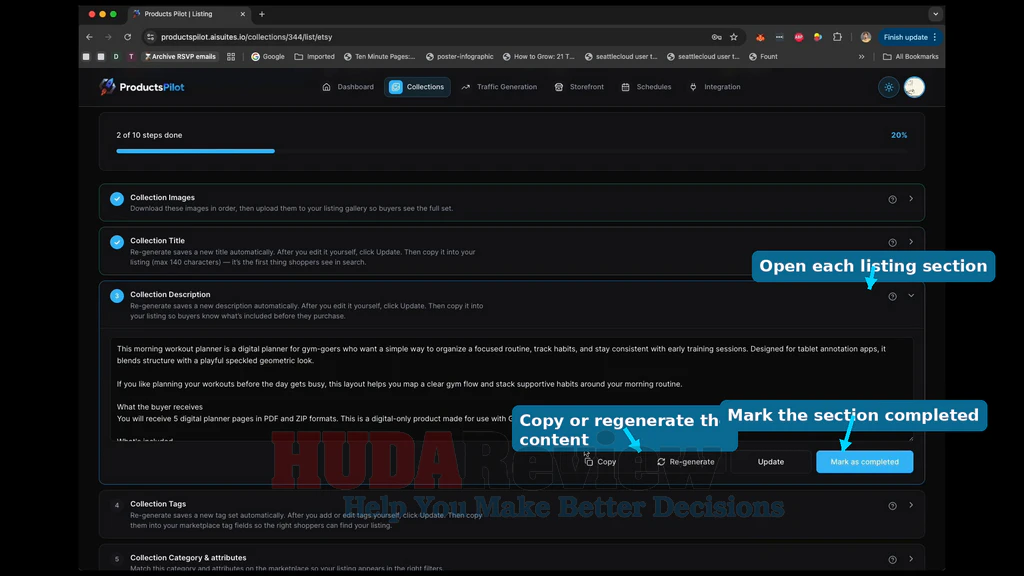
Task: Click help icon for Collection Description
Action: coord(892,296)
